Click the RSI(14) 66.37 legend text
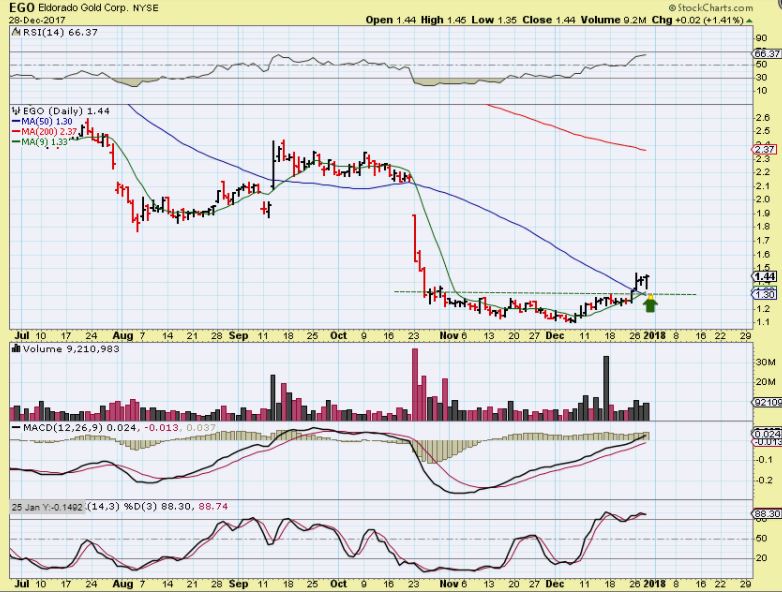The image size is (782, 592). tap(58, 32)
